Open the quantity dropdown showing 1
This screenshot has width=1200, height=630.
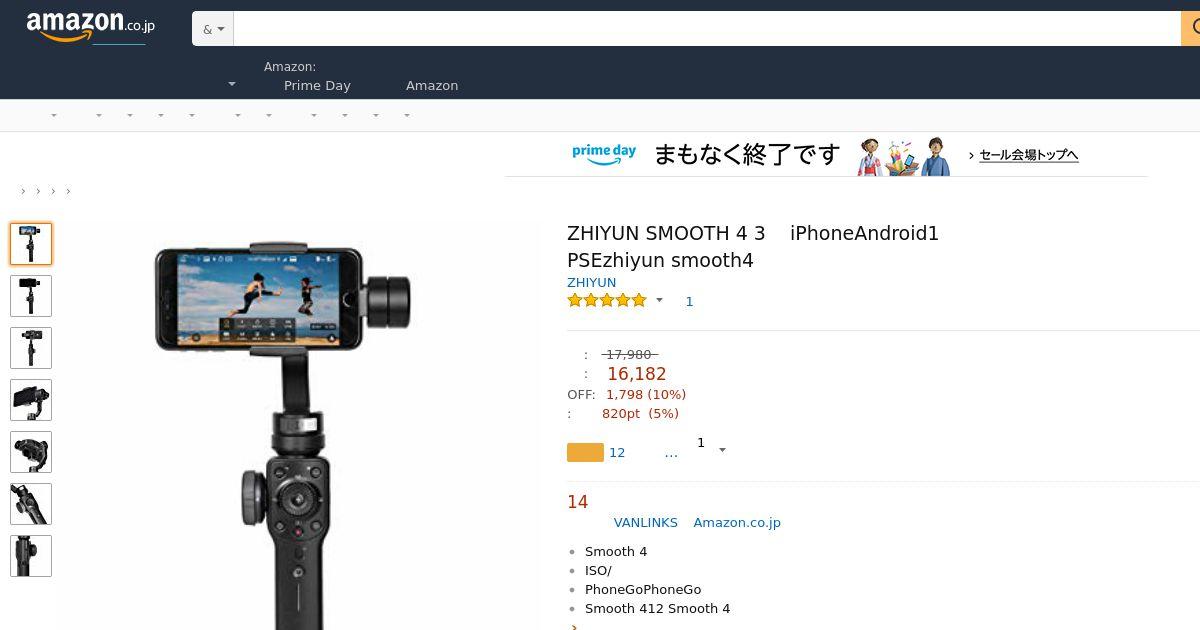tap(711, 445)
